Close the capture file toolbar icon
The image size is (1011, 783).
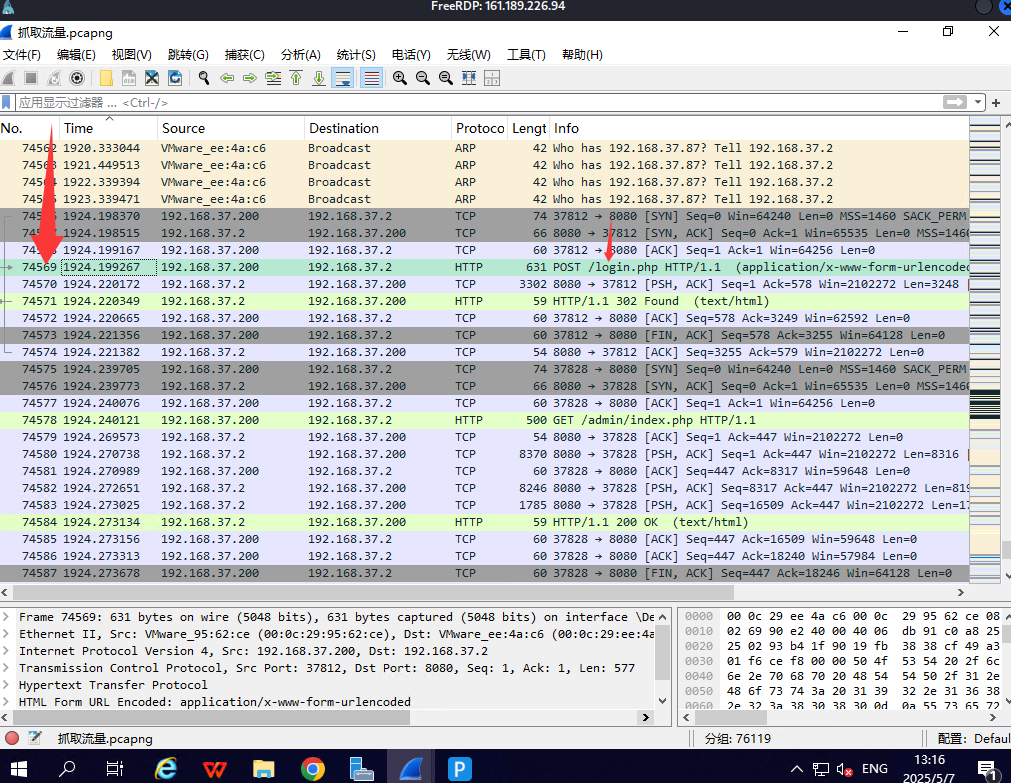point(152,78)
